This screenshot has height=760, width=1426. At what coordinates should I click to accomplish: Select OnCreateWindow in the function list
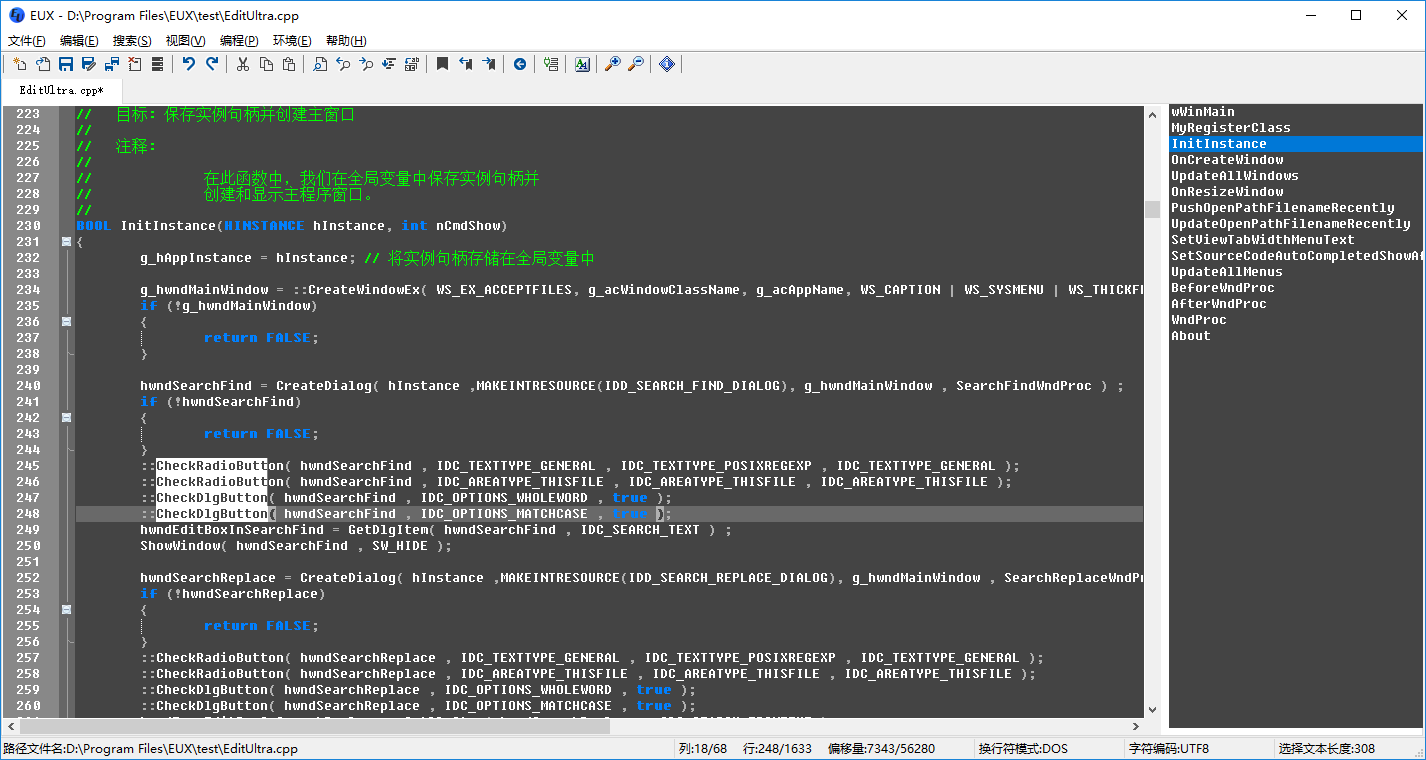(1227, 160)
